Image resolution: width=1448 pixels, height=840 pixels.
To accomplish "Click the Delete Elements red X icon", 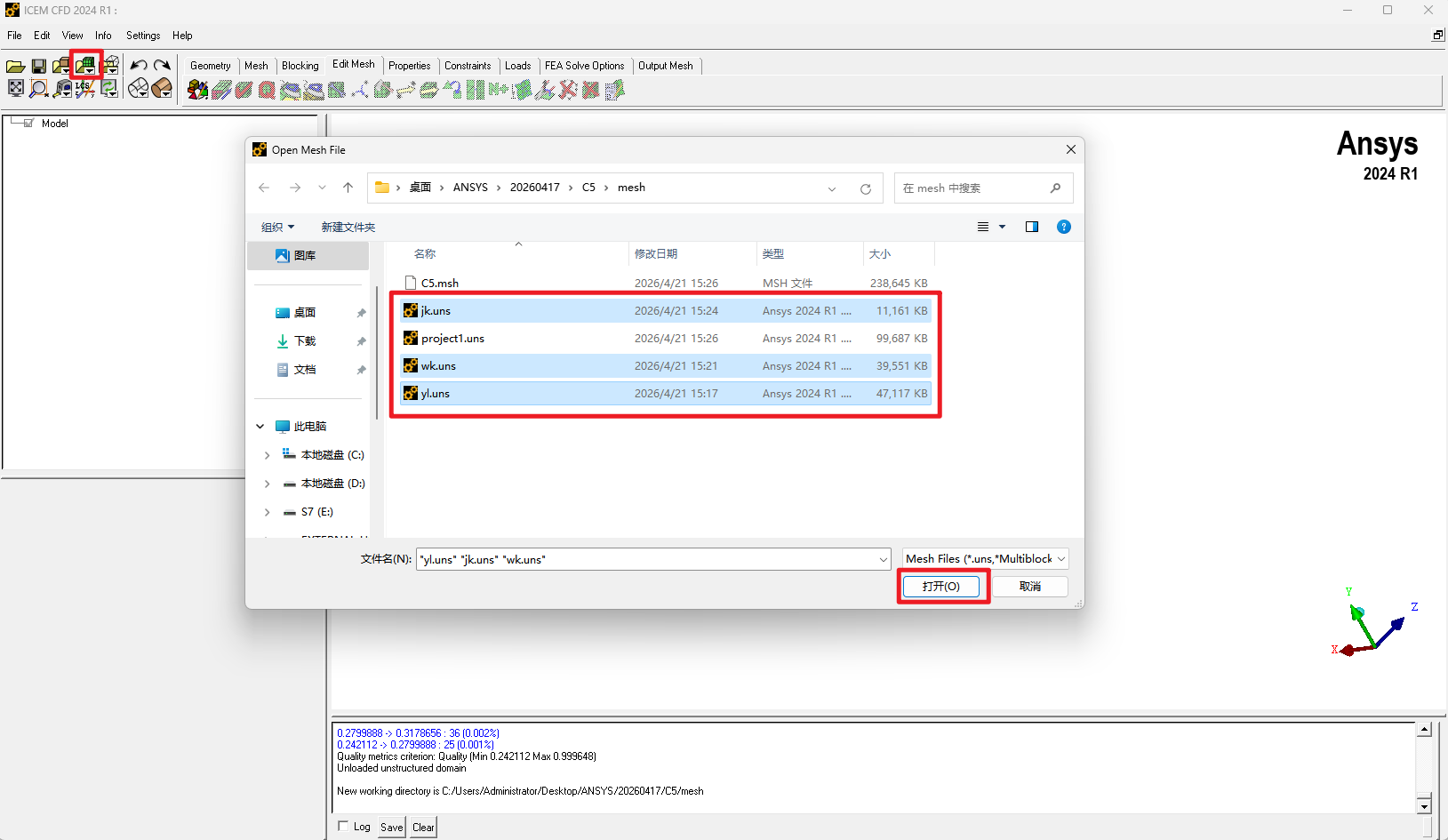I will coord(591,89).
